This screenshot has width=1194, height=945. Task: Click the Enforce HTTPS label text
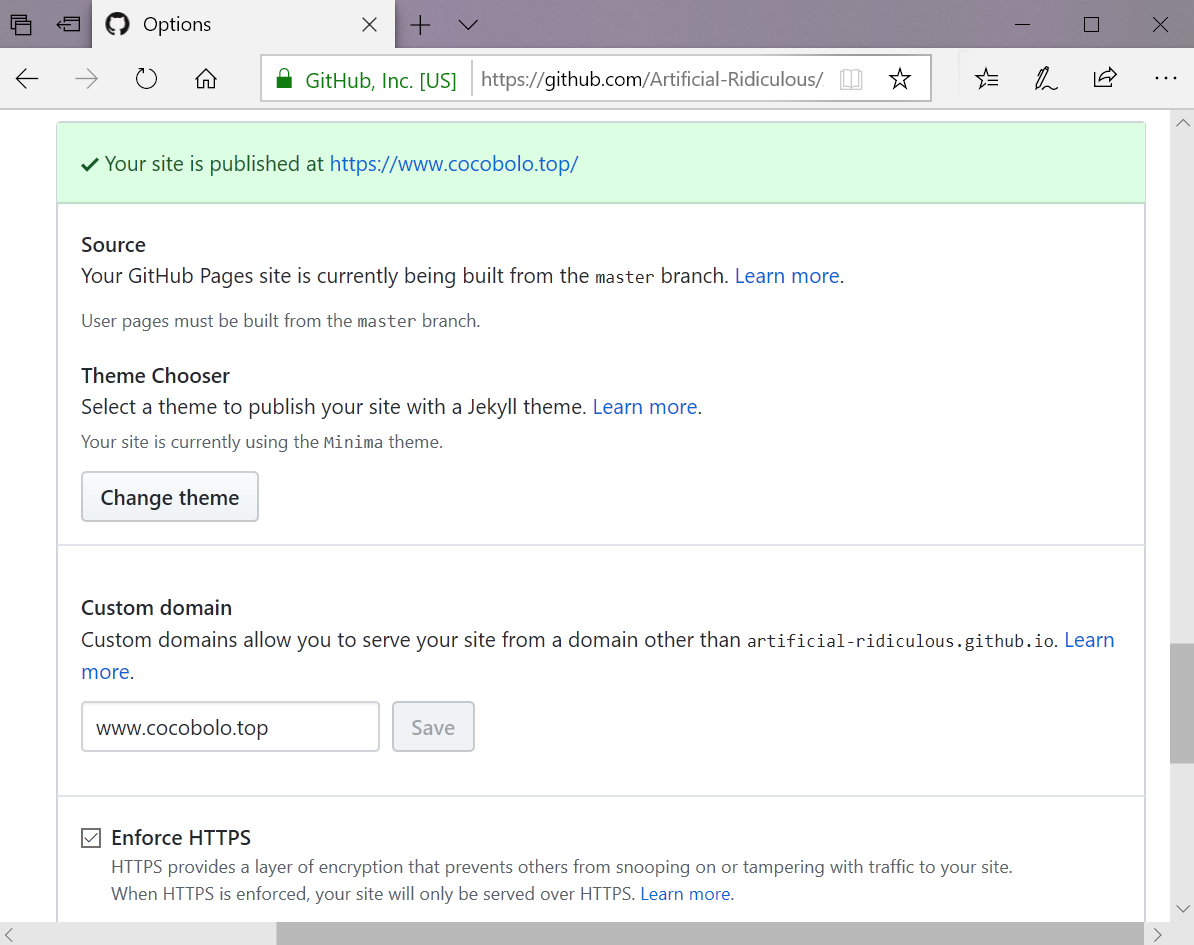[181, 838]
